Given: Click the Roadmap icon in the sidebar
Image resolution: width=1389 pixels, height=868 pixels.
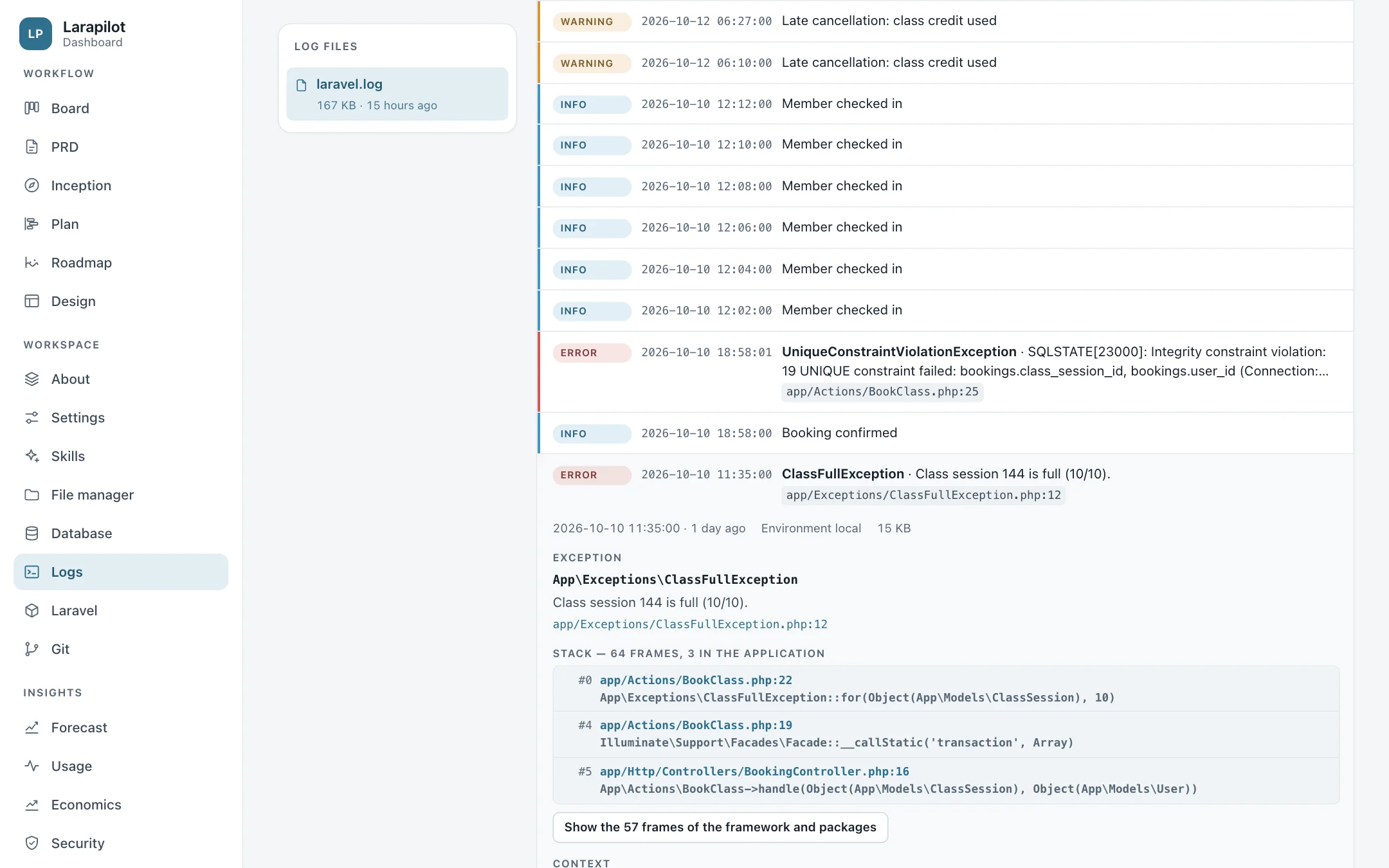Looking at the screenshot, I should [32, 262].
